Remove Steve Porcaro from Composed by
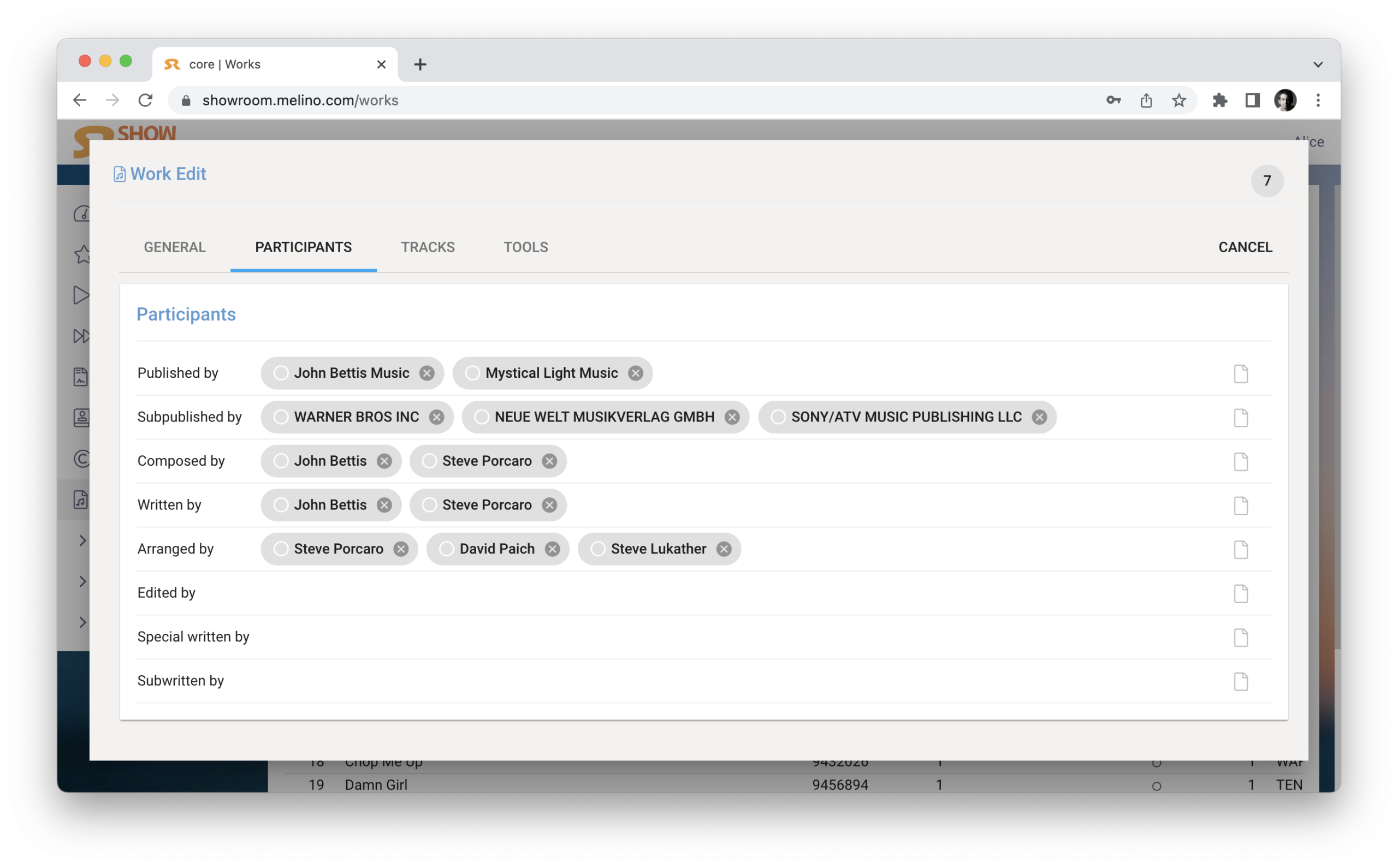This screenshot has height=868, width=1398. click(549, 461)
